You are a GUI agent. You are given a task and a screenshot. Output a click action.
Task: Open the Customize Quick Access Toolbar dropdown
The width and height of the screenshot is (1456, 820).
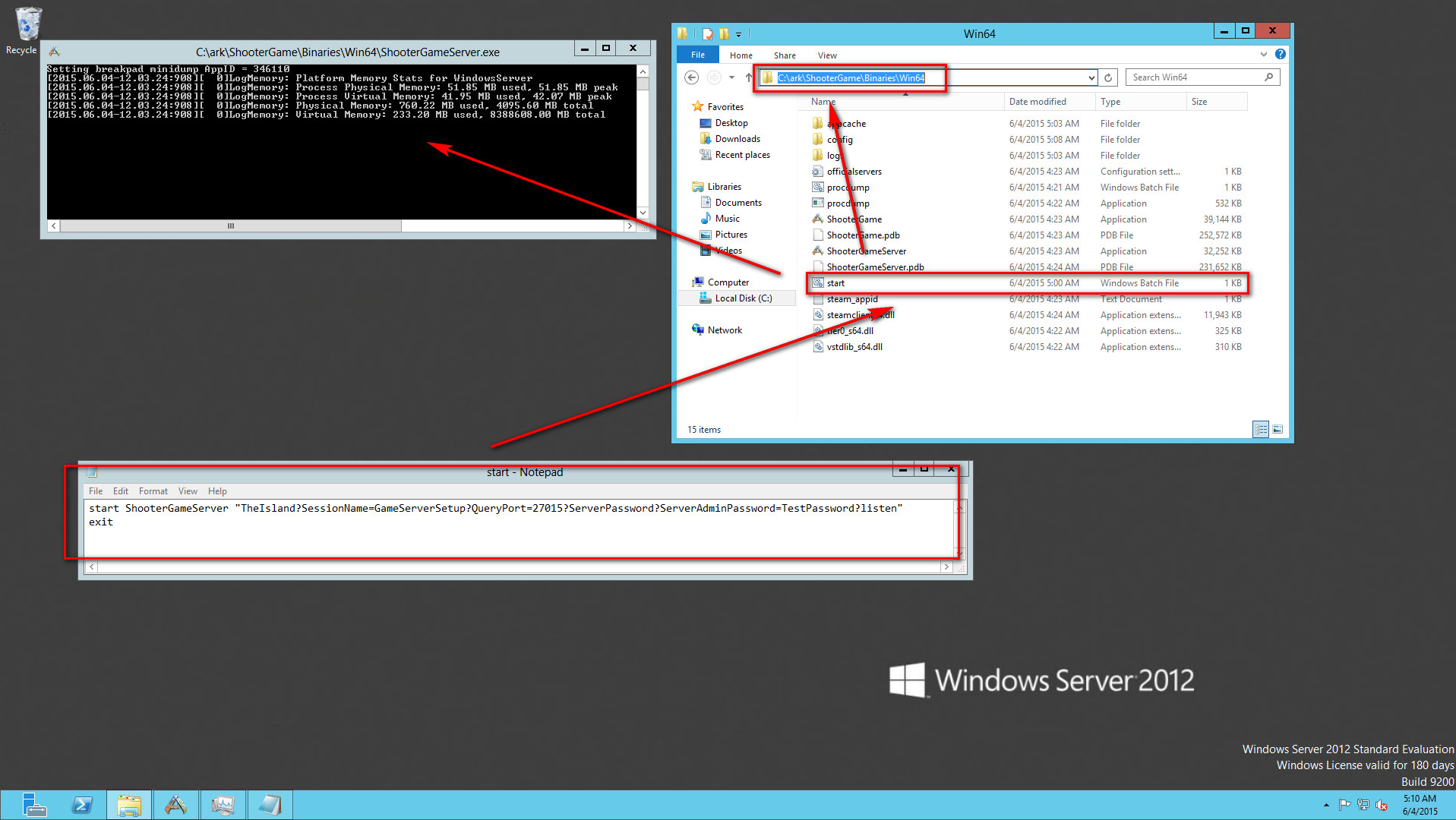pos(738,35)
